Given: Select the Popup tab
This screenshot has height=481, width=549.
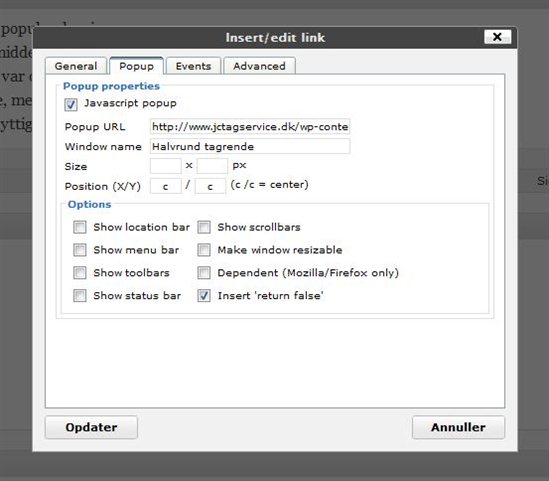Looking at the screenshot, I should (x=136, y=66).
